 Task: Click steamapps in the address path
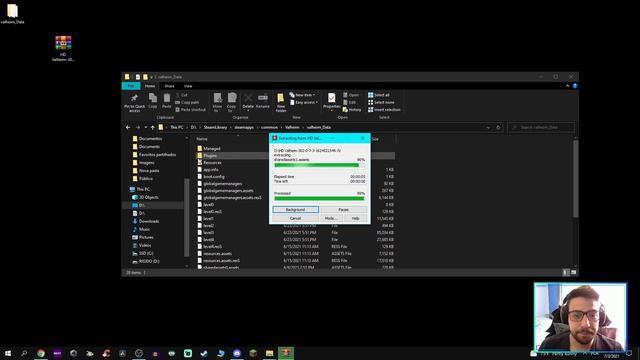(x=244, y=127)
